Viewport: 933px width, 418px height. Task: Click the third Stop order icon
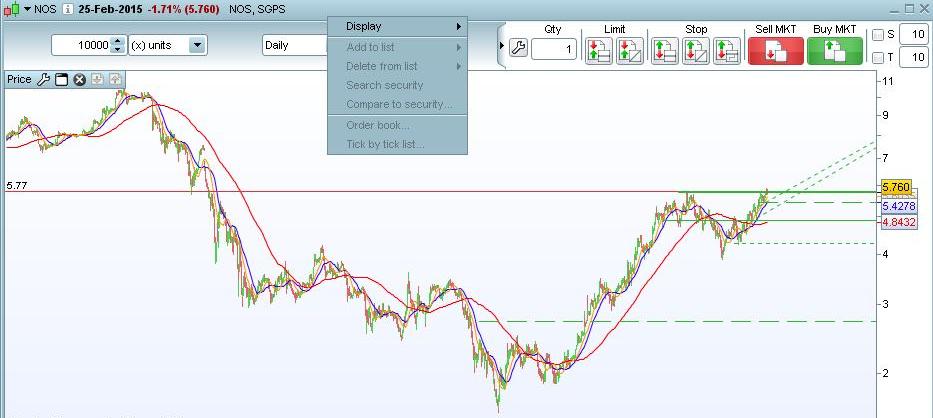(727, 50)
